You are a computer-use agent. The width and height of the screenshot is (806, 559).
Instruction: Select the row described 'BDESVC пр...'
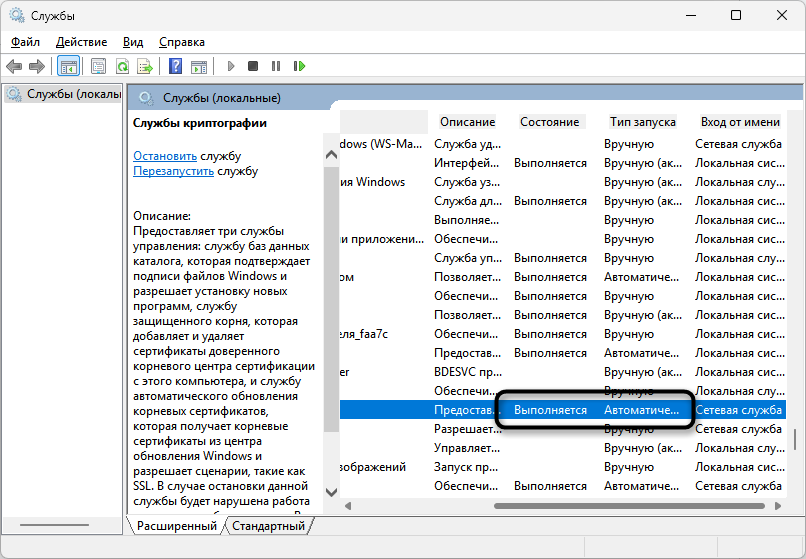(563, 372)
